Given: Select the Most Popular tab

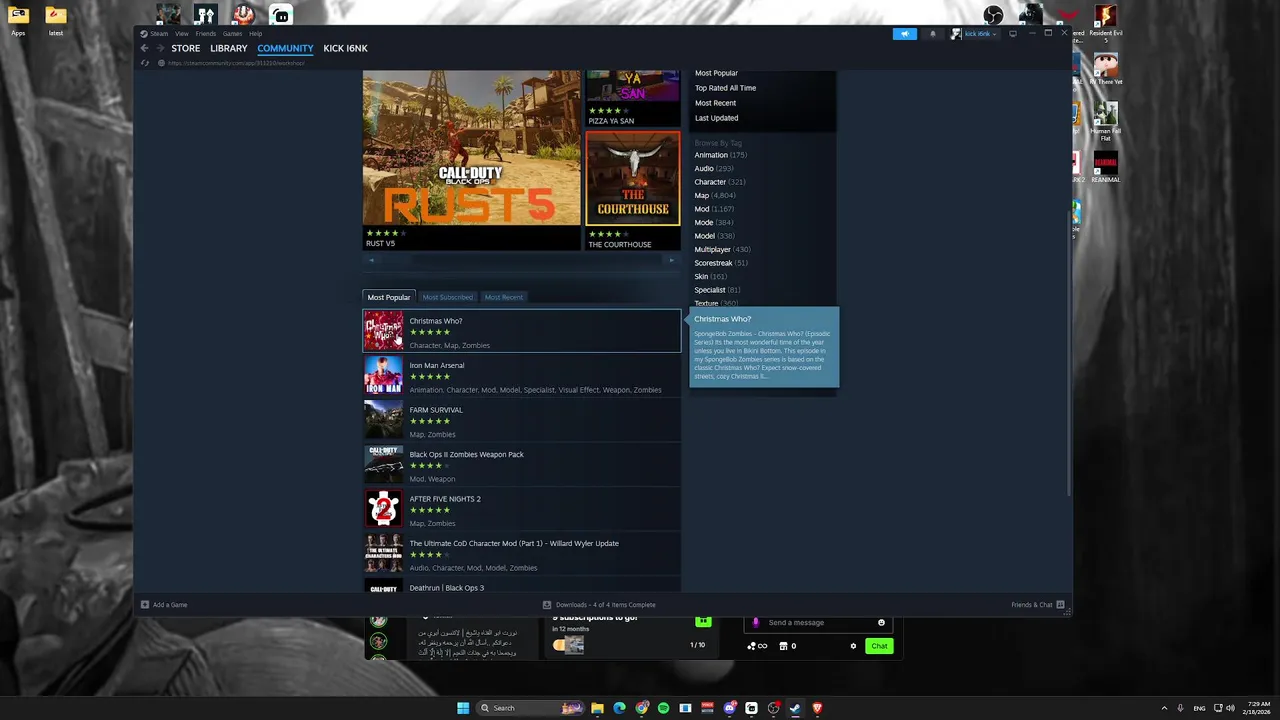Looking at the screenshot, I should click(x=389, y=297).
